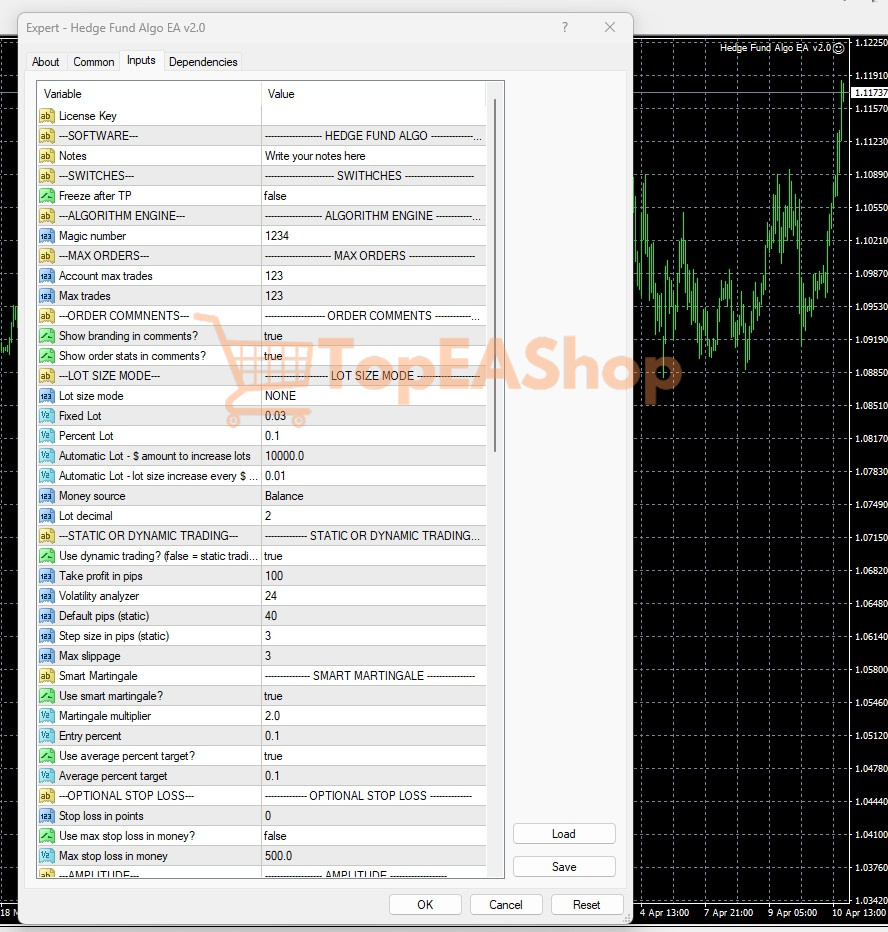The image size is (888, 932).
Task: Click the dialog help question mark icon
Action: click(x=565, y=28)
